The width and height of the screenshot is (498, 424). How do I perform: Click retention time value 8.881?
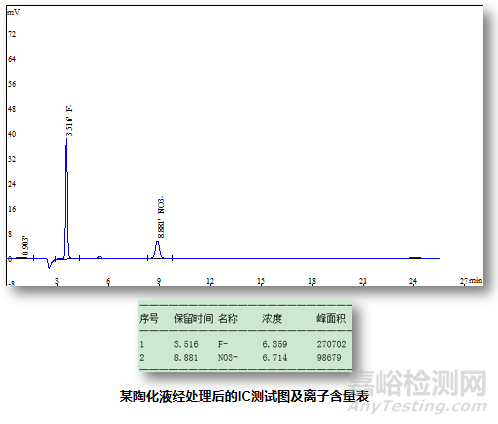tap(186, 358)
